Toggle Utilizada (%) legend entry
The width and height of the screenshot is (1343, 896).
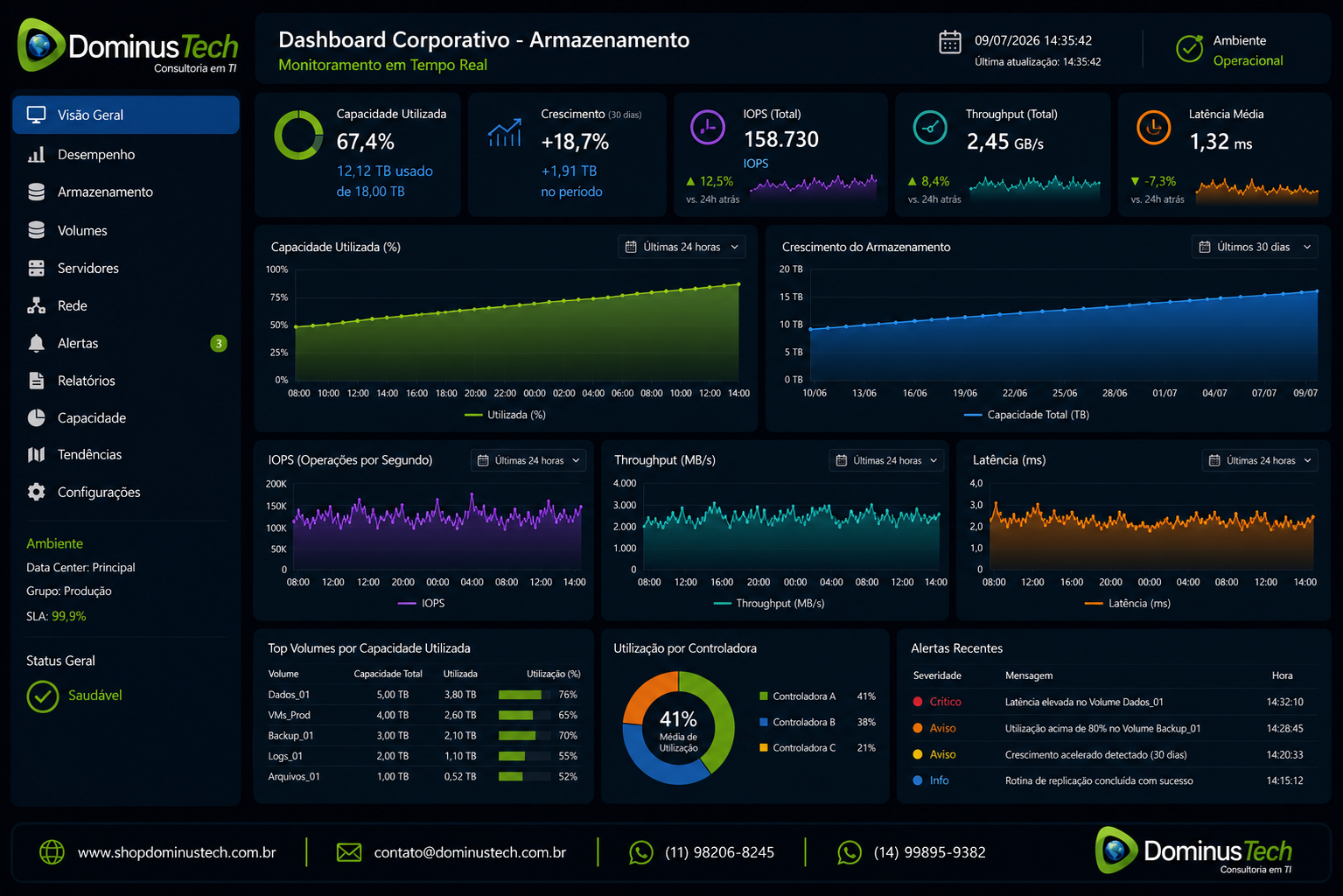[x=505, y=415]
